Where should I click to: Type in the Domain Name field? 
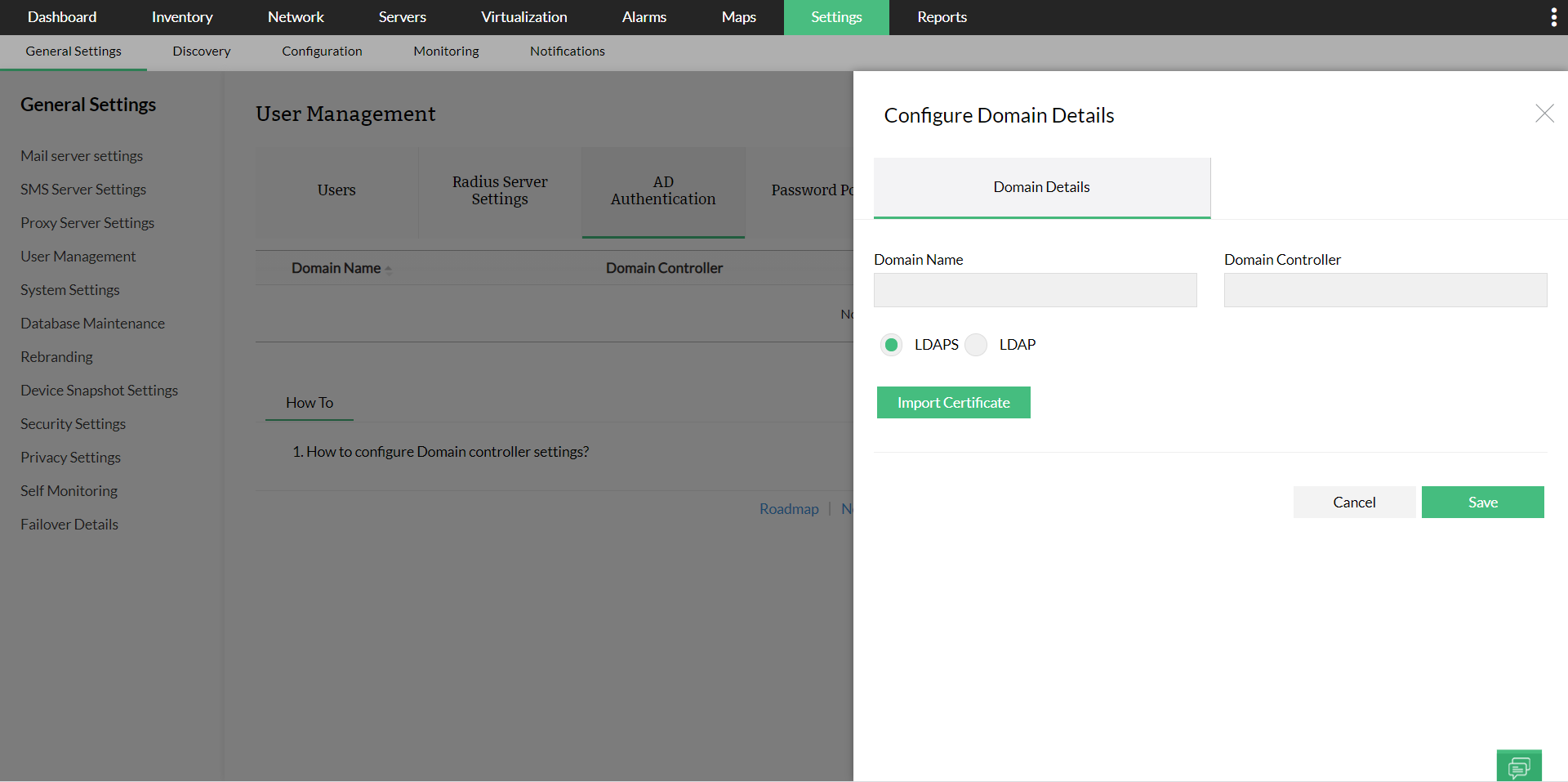pos(1035,290)
